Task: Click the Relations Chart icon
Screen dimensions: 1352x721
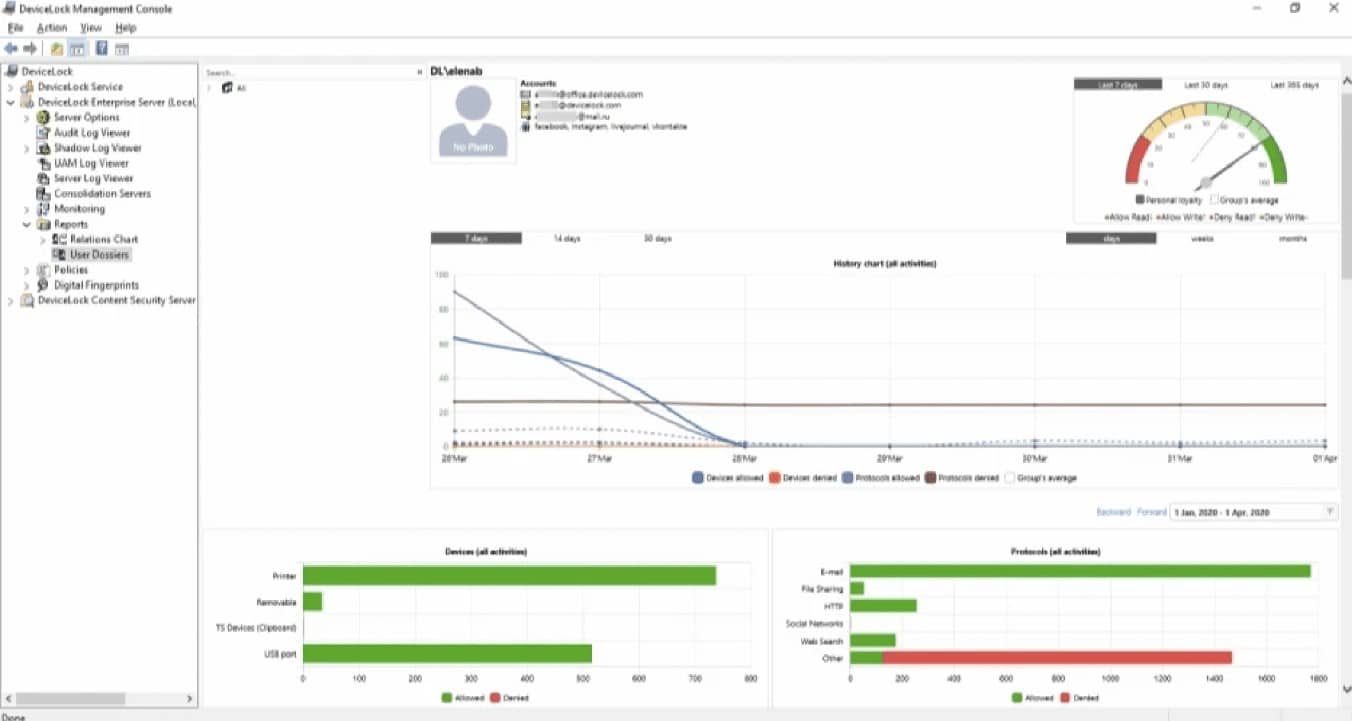Action: [x=60, y=239]
